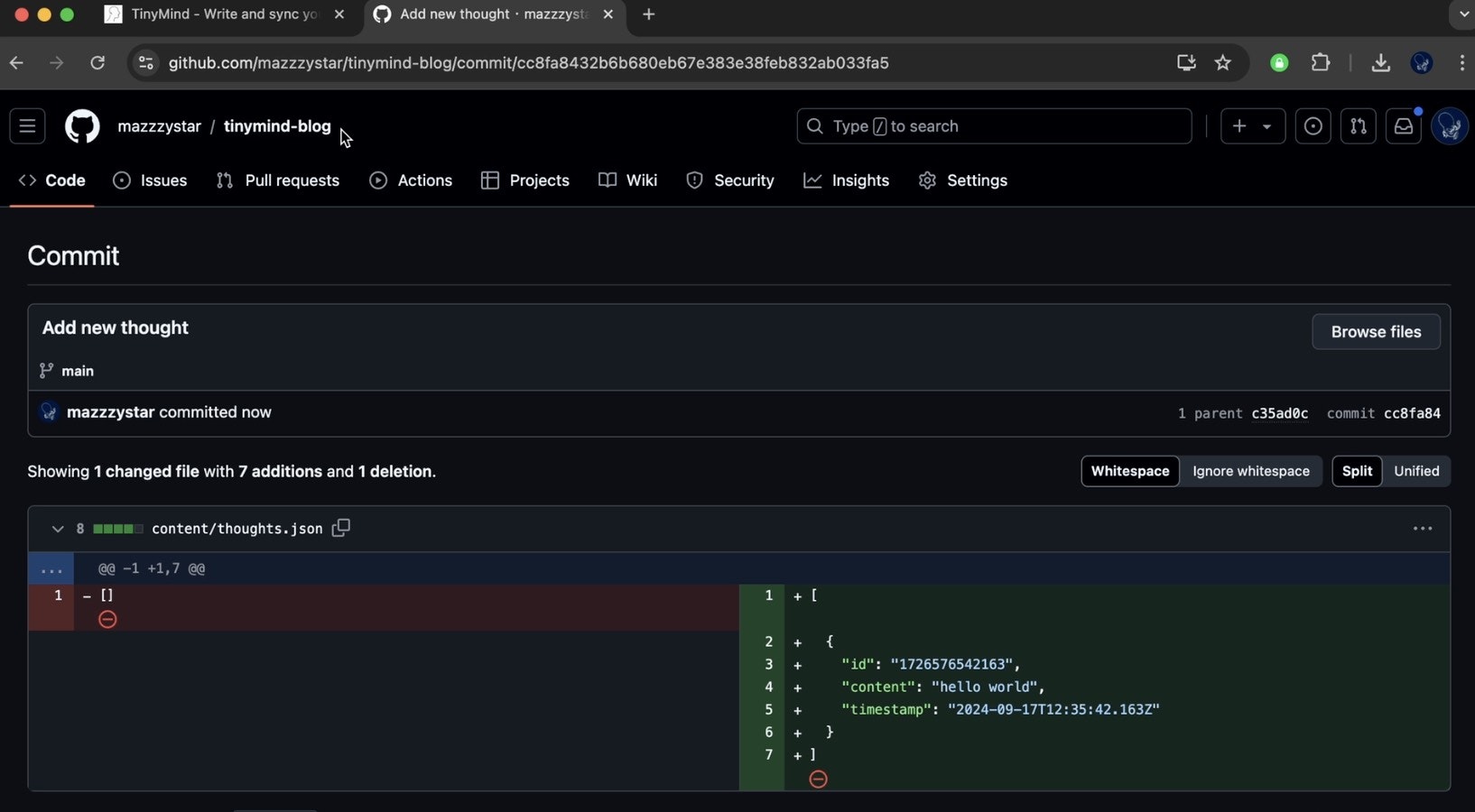Click the no-newline warning icon in deleted line
This screenshot has width=1475, height=812.
[107, 619]
